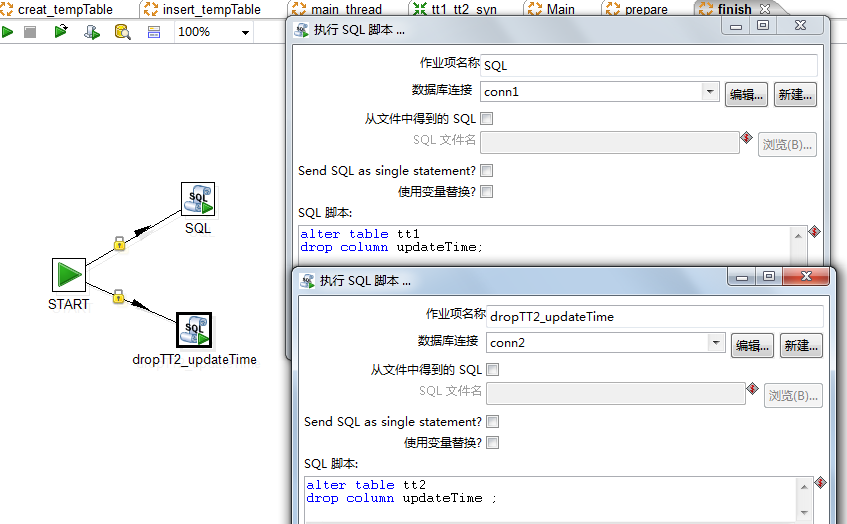
Task: Maximize the lower SQL script dialog
Action: point(769,277)
